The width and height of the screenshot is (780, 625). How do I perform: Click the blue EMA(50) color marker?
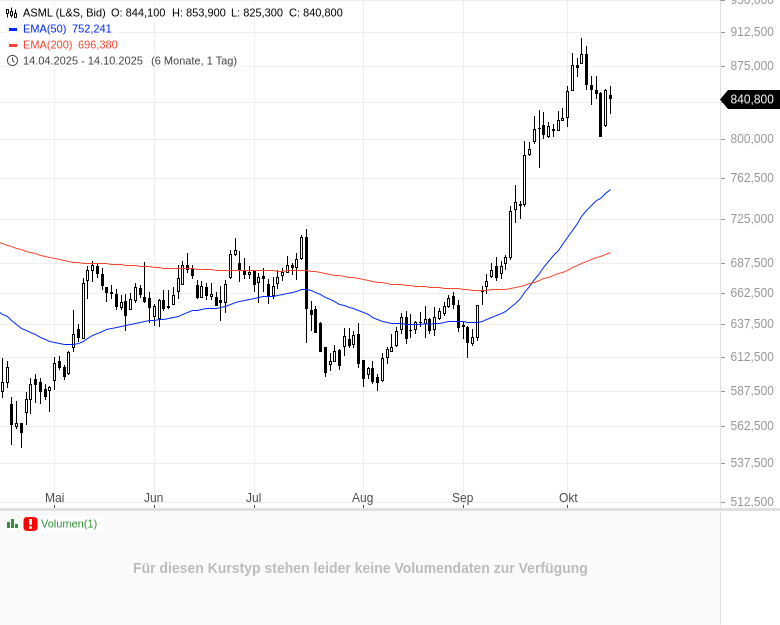(x=12, y=29)
